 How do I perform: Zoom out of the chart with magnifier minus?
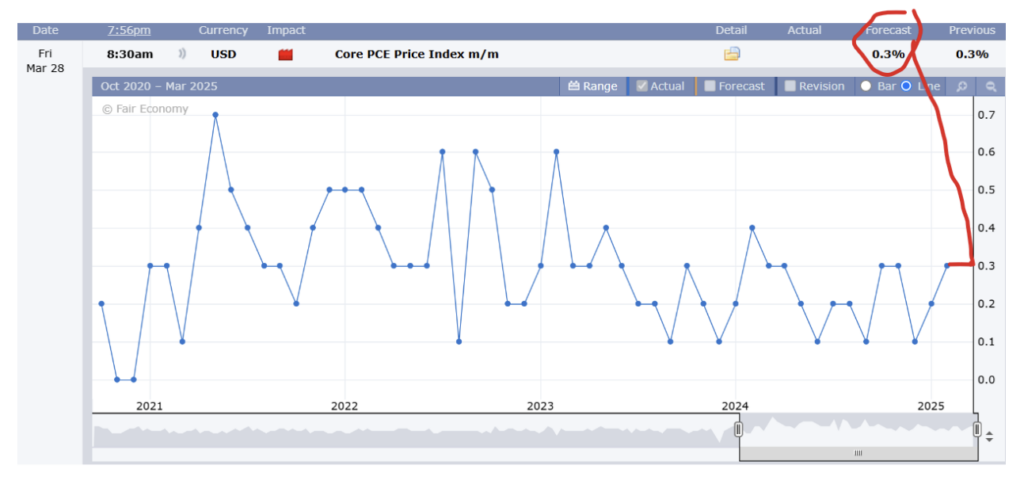990,86
